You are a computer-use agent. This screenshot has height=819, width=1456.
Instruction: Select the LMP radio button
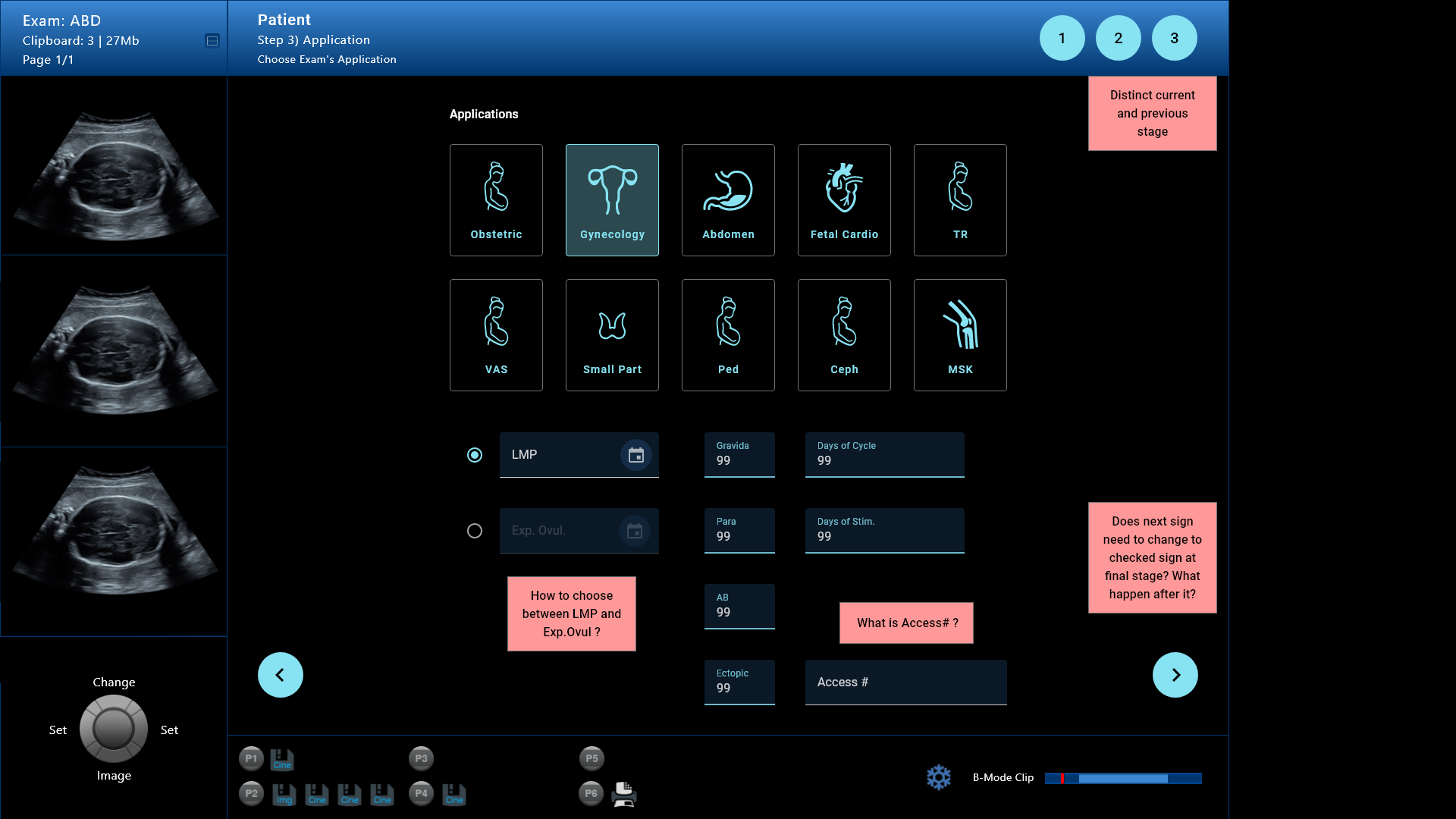(475, 455)
